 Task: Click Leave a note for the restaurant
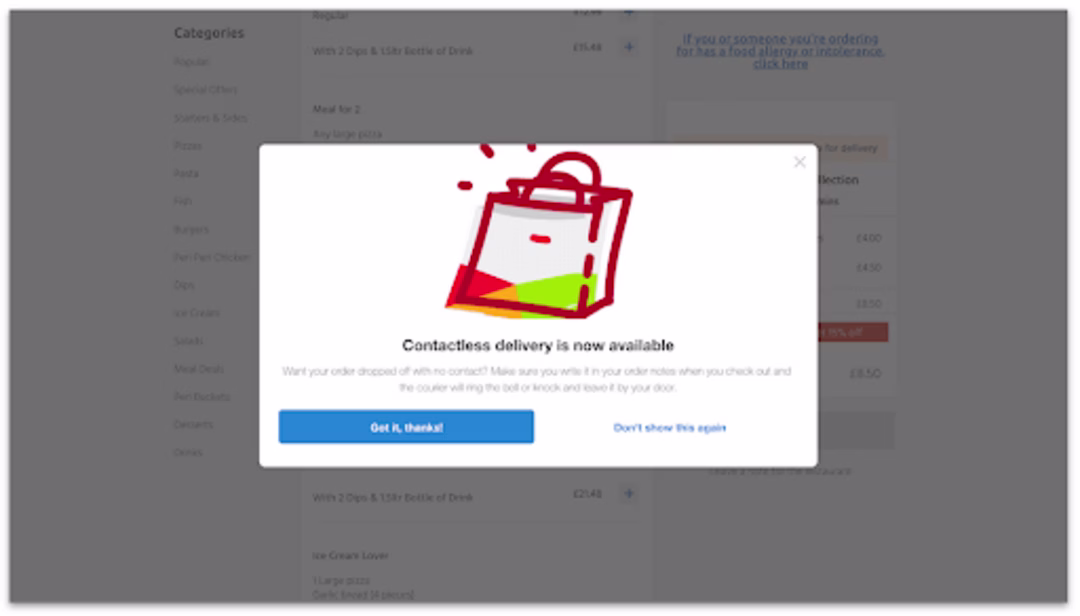pos(780,471)
